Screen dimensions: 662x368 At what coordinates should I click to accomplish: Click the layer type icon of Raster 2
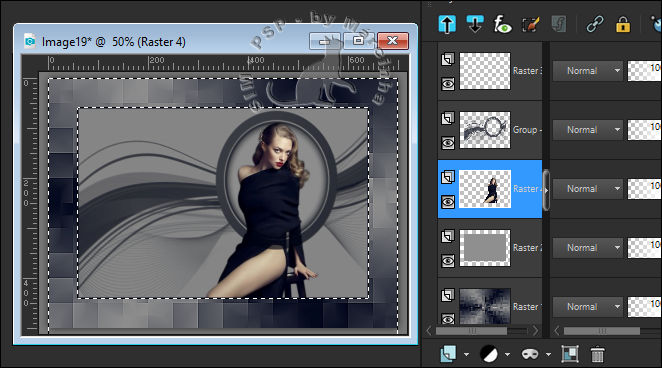(448, 236)
